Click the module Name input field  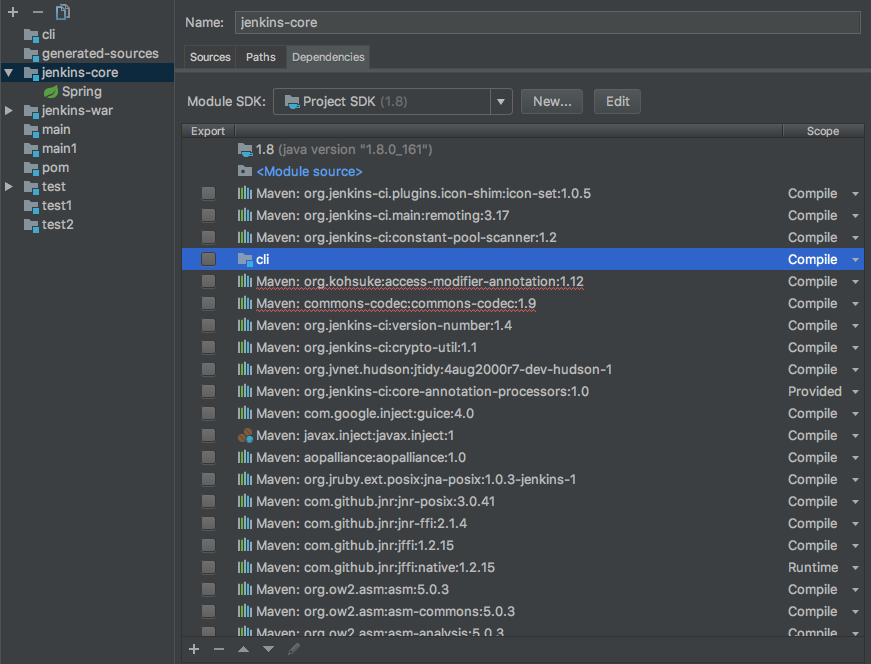[x=547, y=22]
